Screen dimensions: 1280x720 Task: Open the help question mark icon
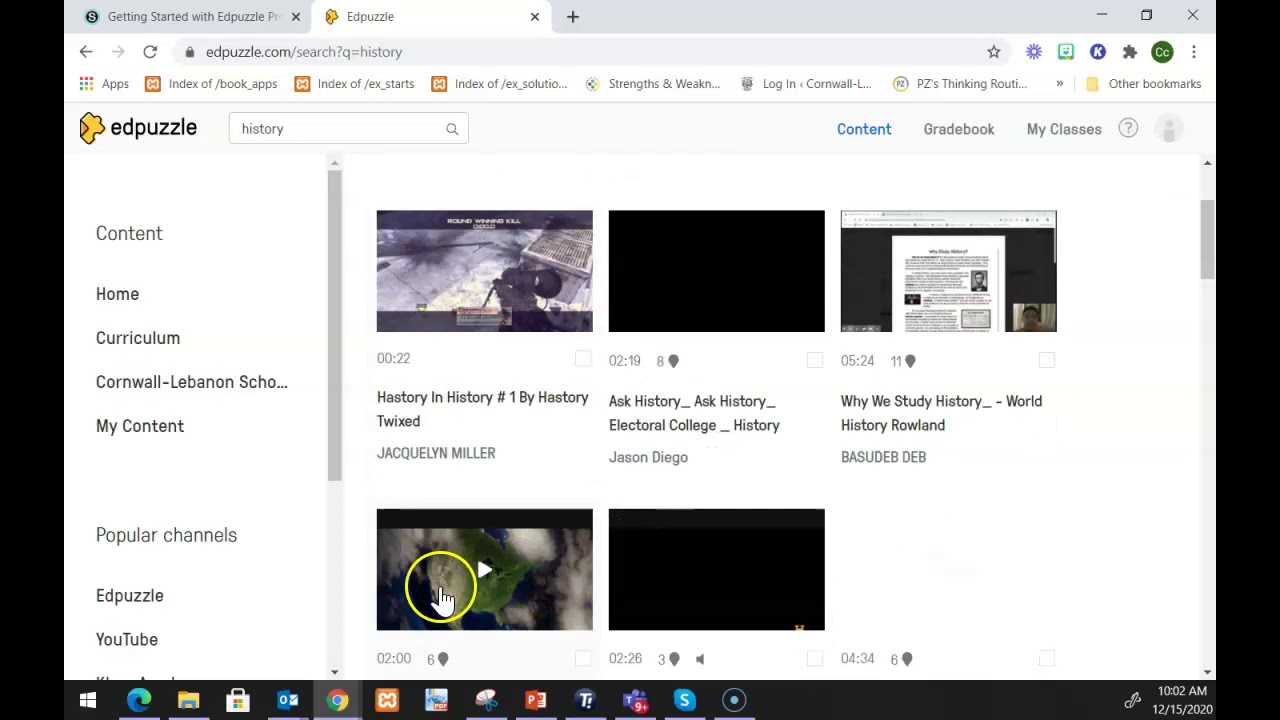(x=1128, y=128)
